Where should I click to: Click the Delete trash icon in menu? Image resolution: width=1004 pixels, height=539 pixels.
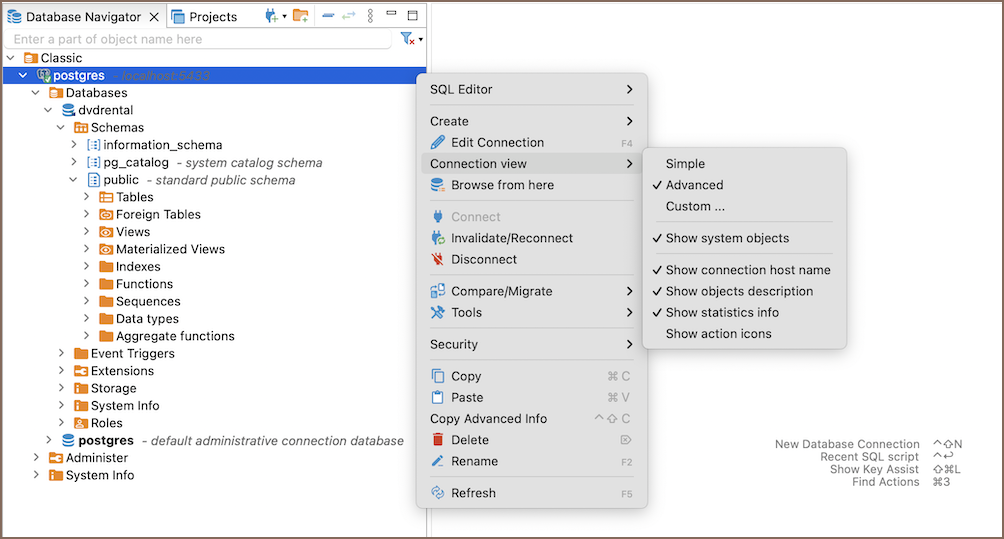pyautogui.click(x=437, y=440)
